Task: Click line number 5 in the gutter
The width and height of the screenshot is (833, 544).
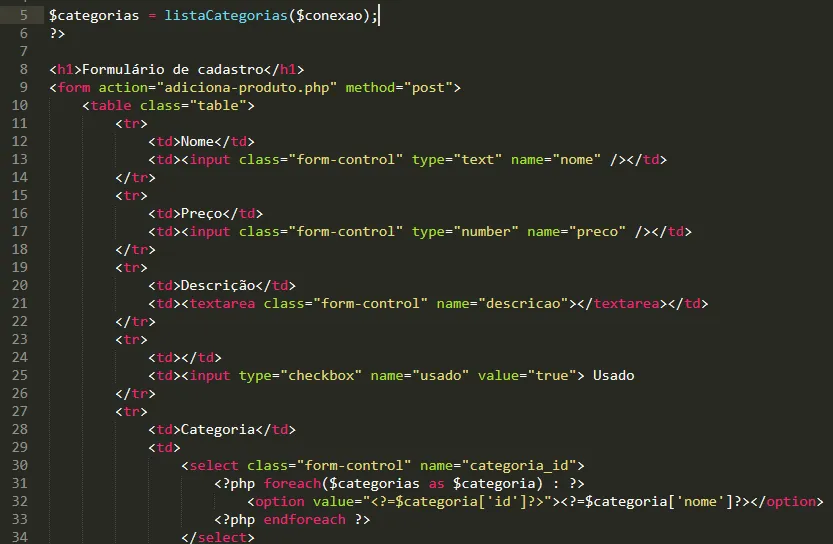Action: point(24,15)
